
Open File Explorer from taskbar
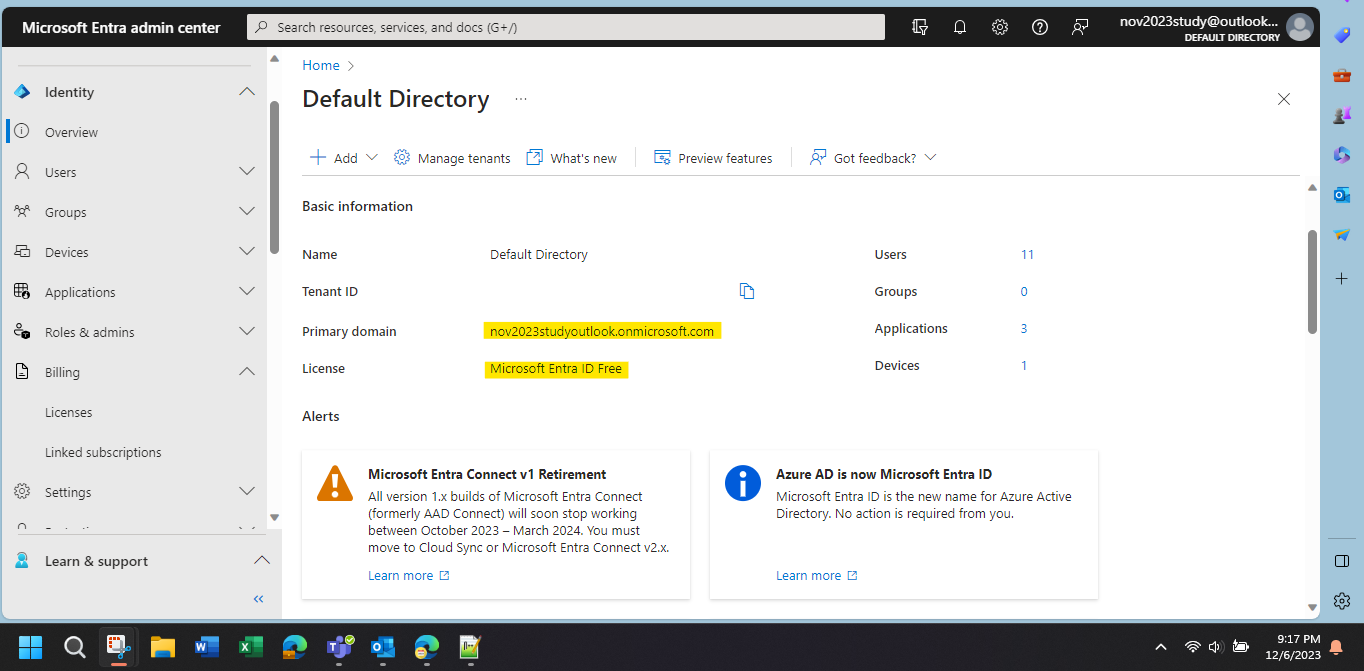point(163,647)
